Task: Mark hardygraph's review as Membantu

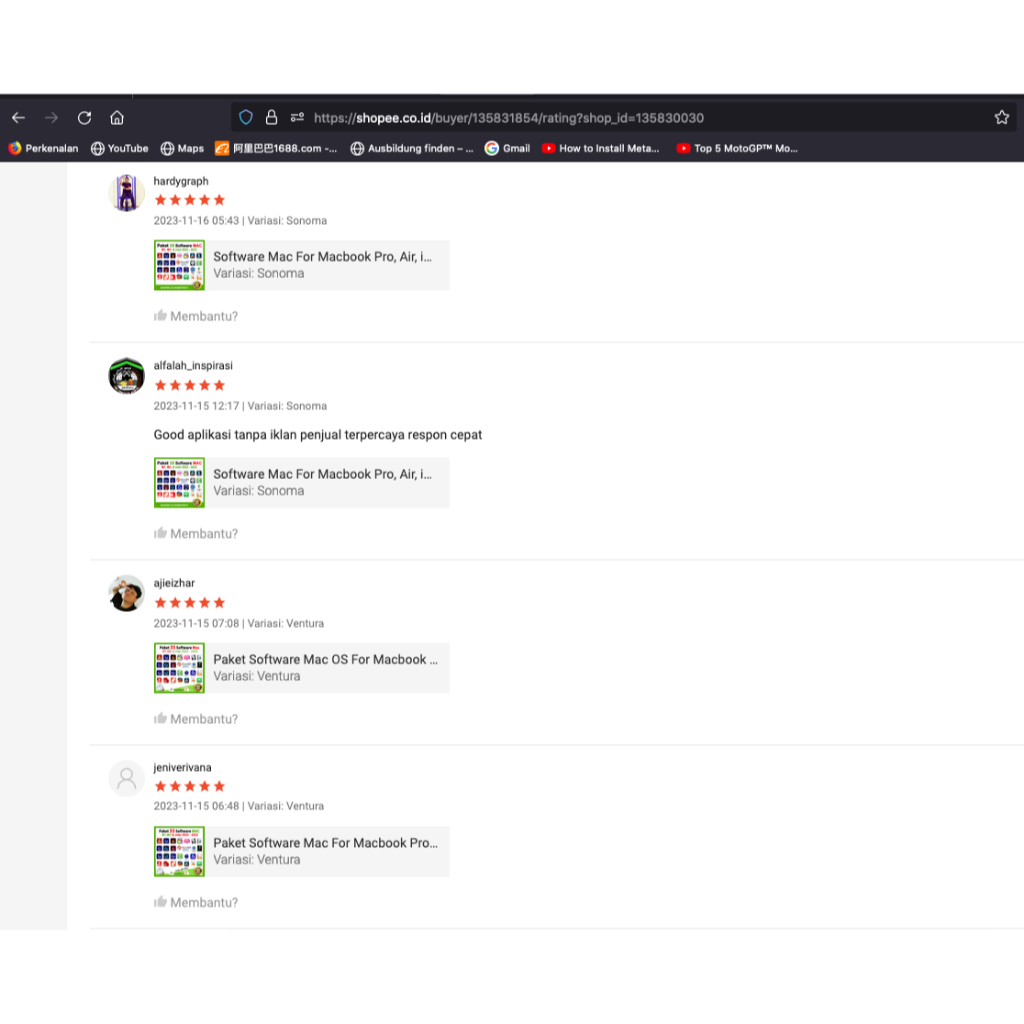Action: 196,316
